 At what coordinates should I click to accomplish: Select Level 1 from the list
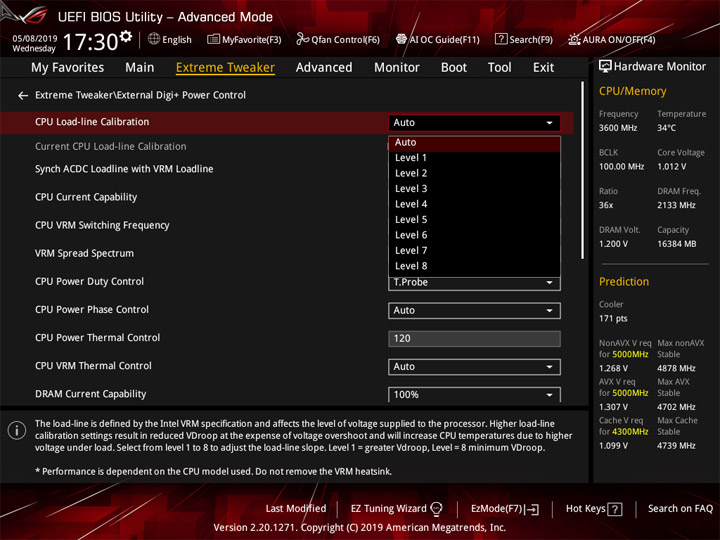(x=474, y=158)
